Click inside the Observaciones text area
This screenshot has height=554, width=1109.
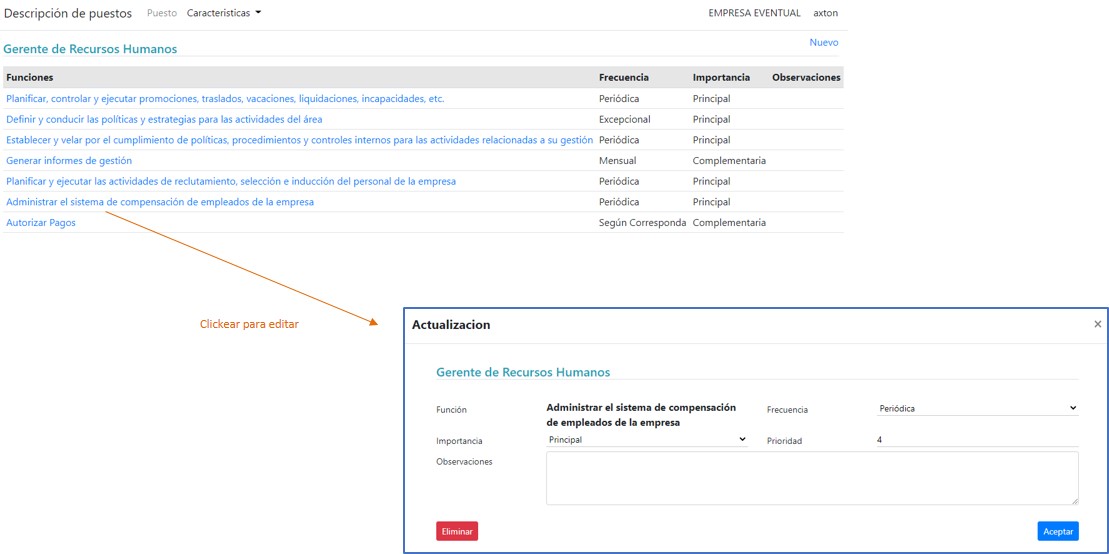coord(811,478)
